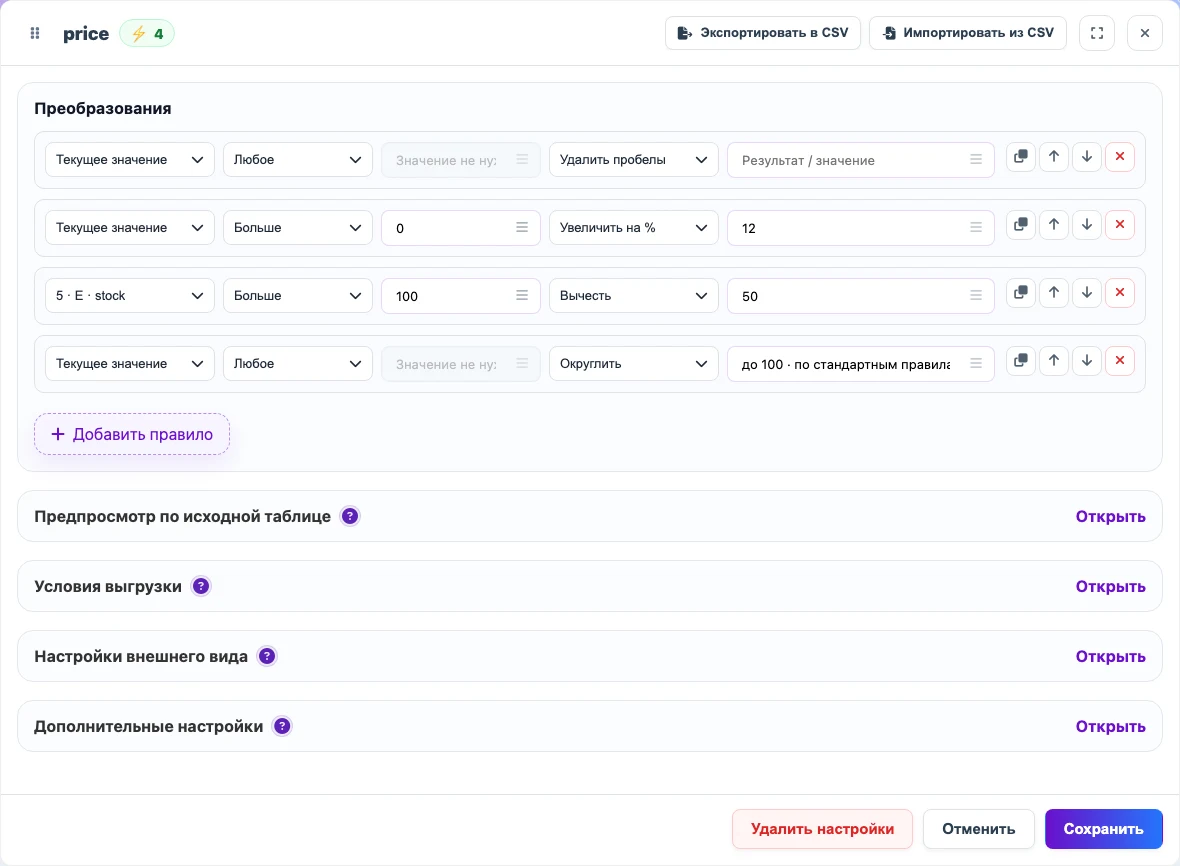Open the Увеличить на % action dropdown
The width and height of the screenshot is (1180, 866).
(x=634, y=227)
